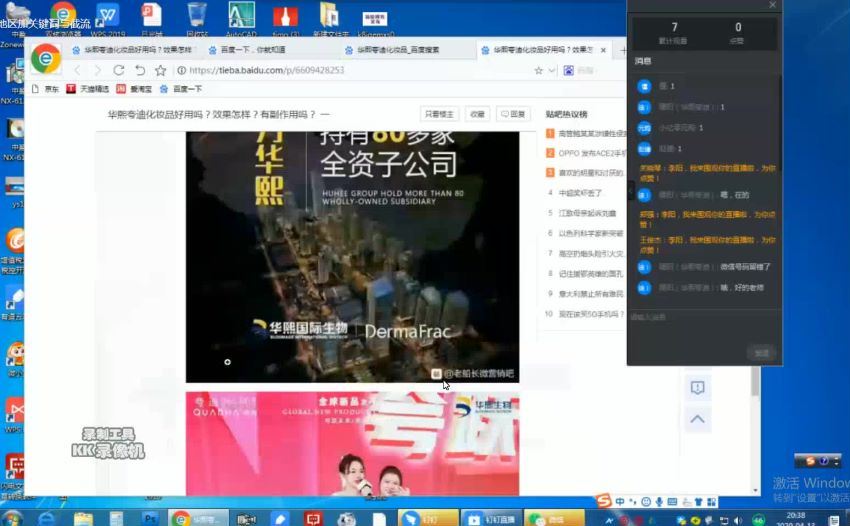
Task: Click the 只看楼主 button
Action: point(439,114)
